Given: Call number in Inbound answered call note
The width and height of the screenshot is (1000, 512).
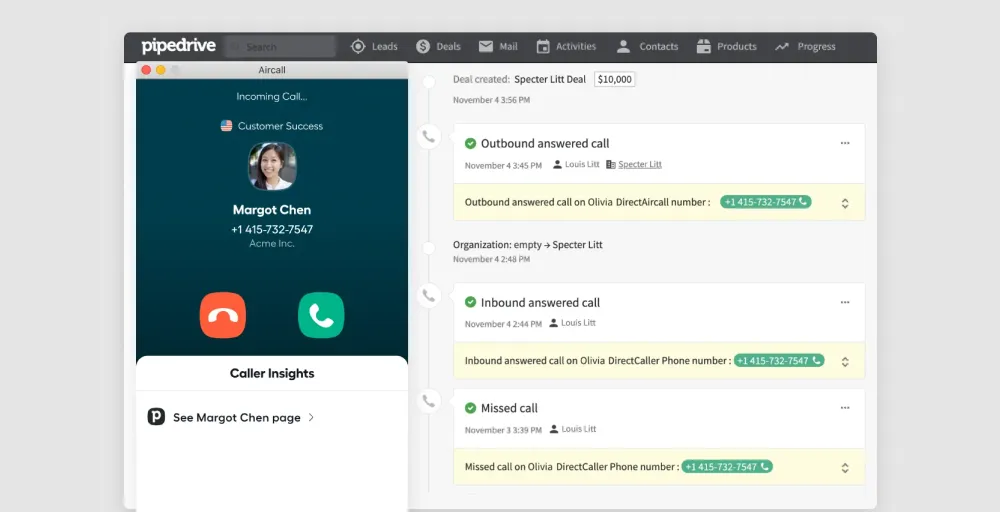Looking at the screenshot, I should [x=779, y=360].
